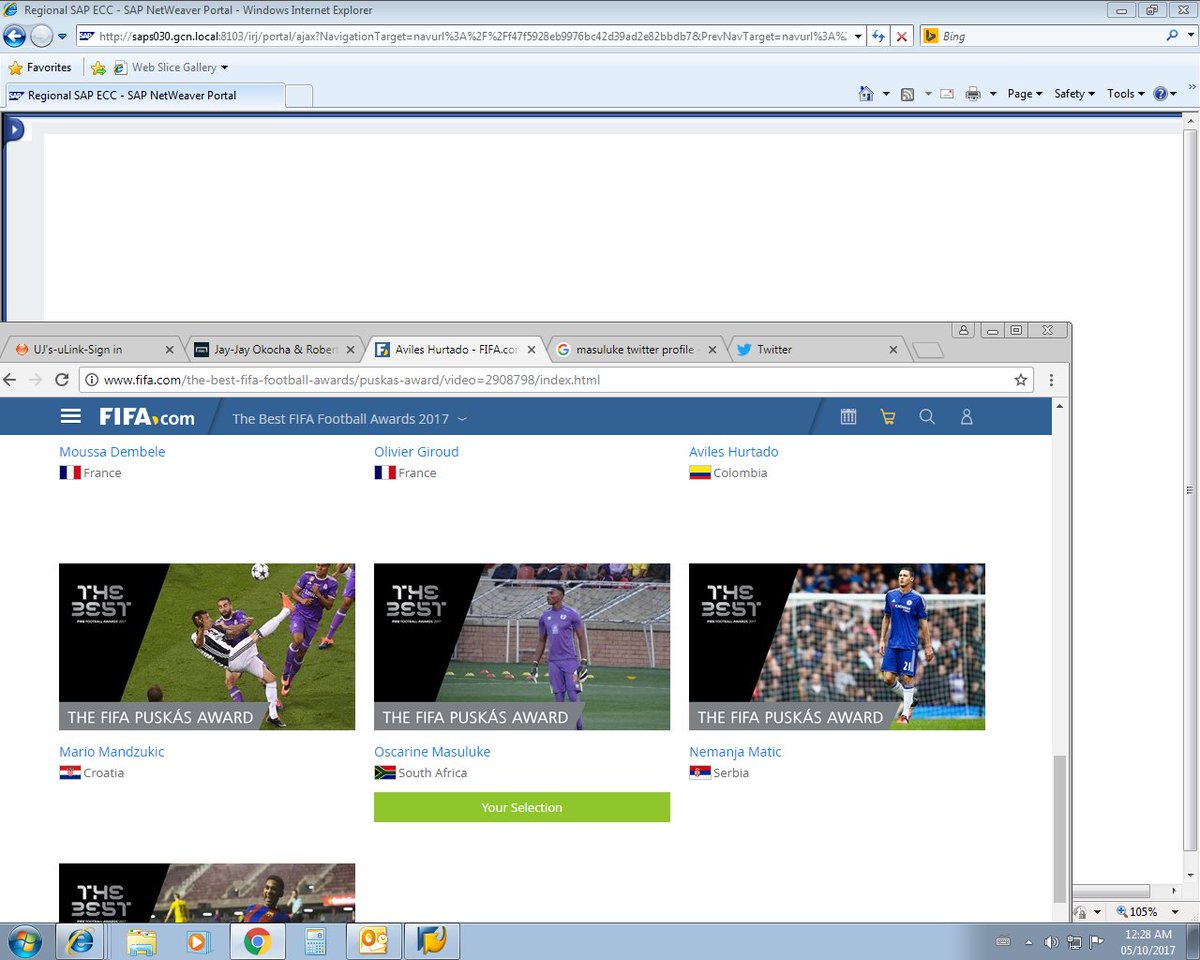Open Windows Start button
The image size is (1200, 960).
pos(24,942)
